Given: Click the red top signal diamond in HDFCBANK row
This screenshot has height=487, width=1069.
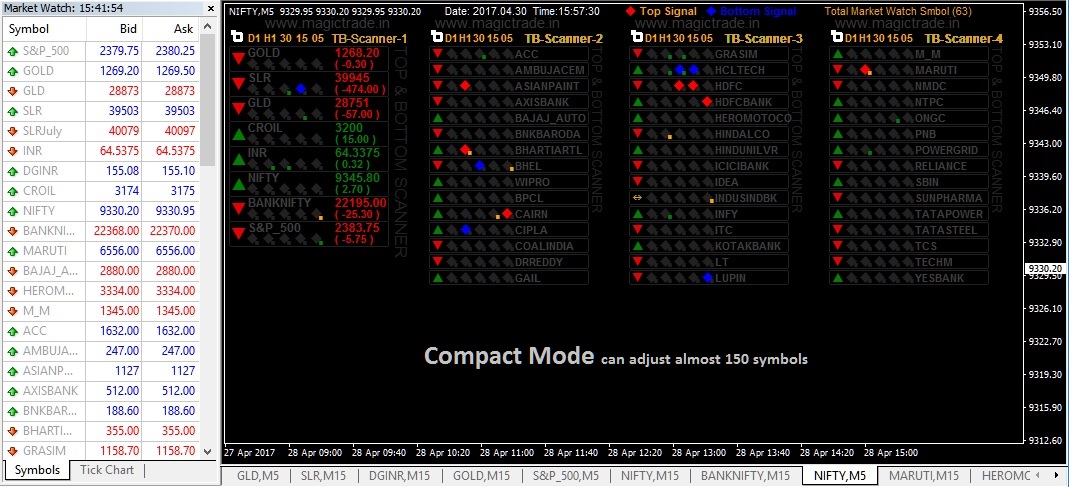Looking at the screenshot, I should [x=707, y=102].
